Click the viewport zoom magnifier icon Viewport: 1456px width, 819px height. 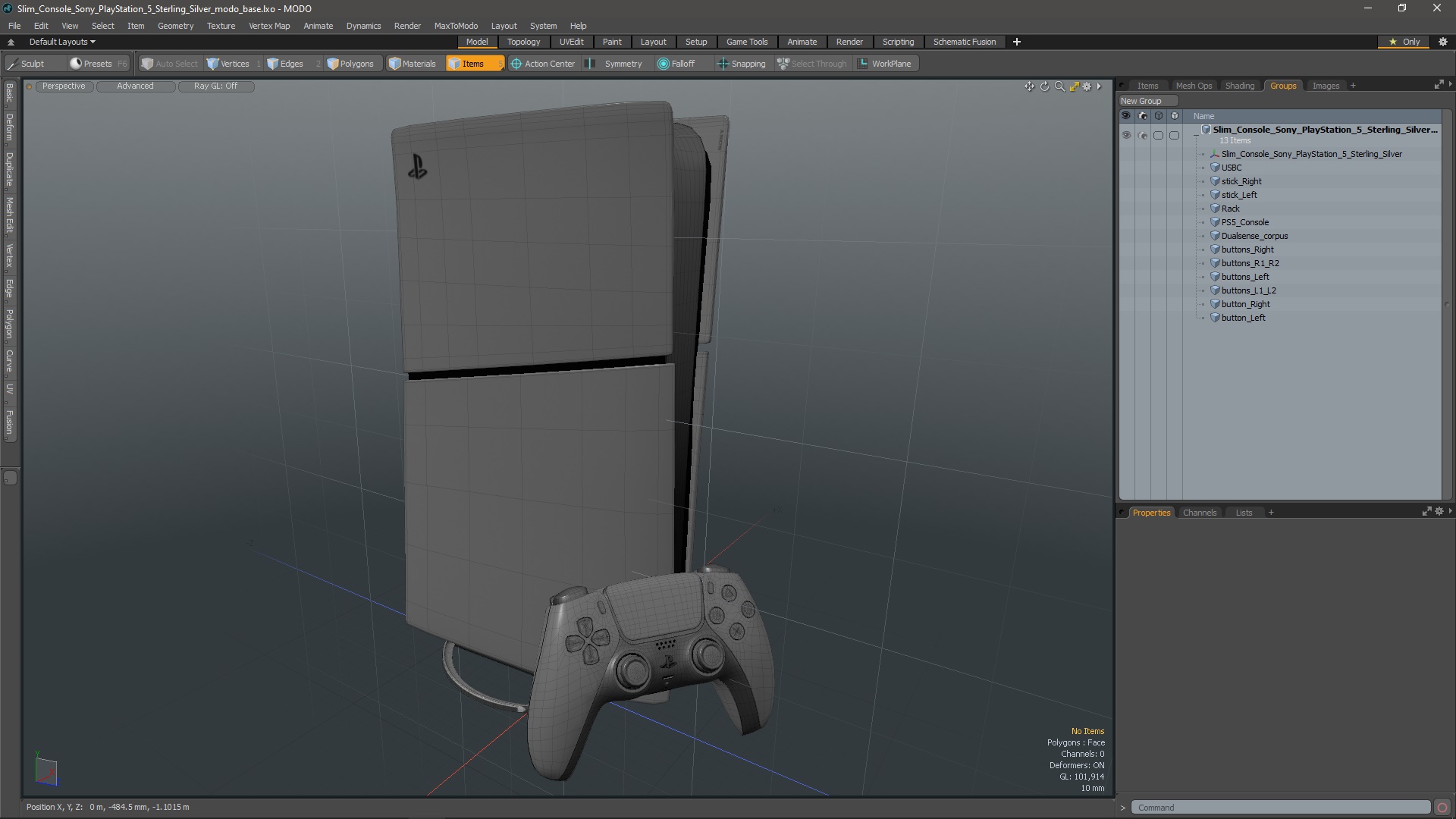[x=1059, y=86]
